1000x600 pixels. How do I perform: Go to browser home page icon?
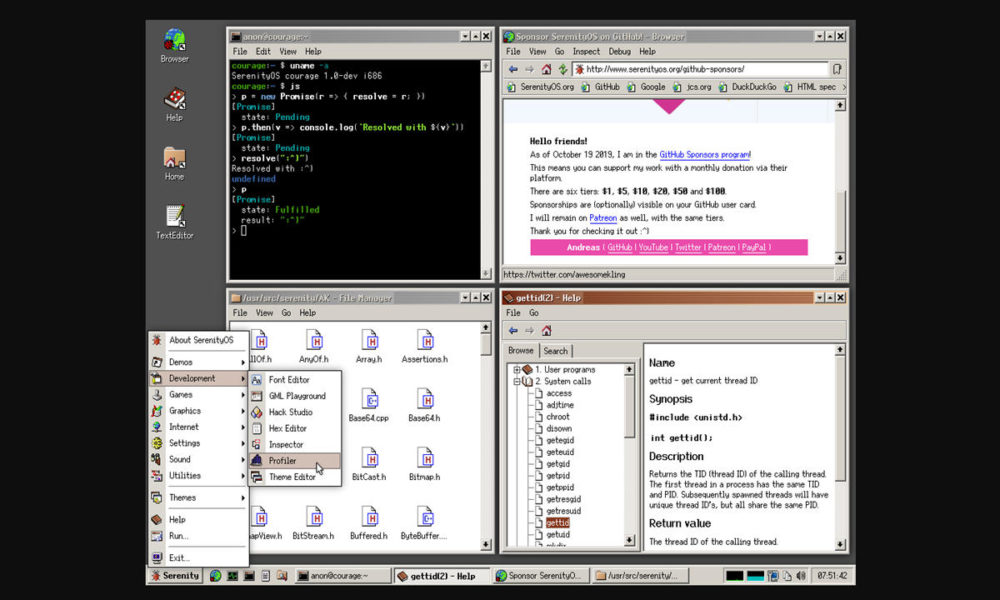click(546, 69)
